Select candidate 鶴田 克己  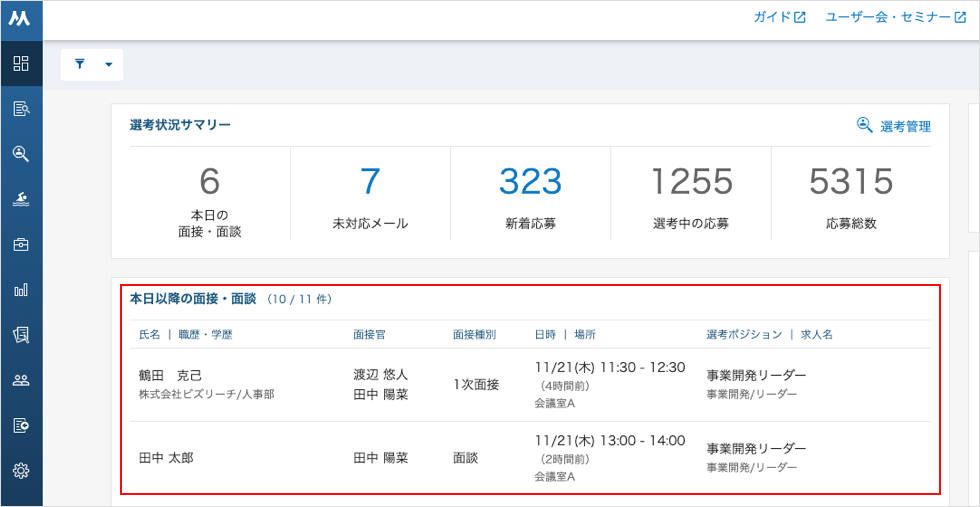[x=171, y=375]
